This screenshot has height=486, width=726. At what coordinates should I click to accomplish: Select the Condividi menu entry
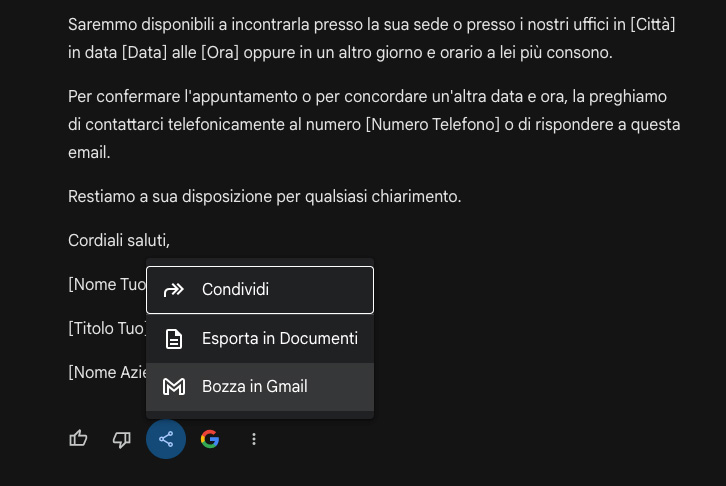coord(235,290)
